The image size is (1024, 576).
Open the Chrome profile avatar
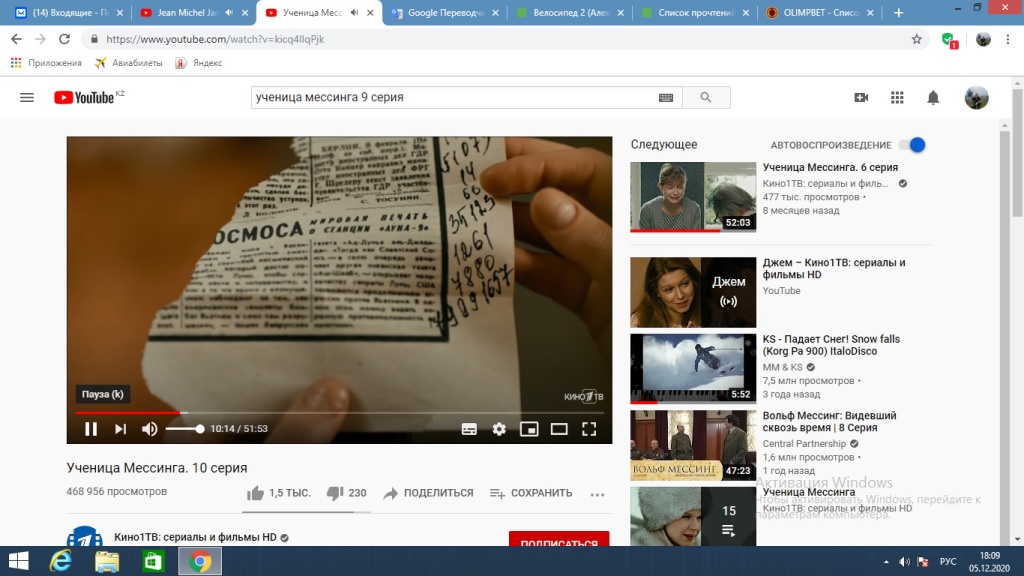click(x=983, y=39)
